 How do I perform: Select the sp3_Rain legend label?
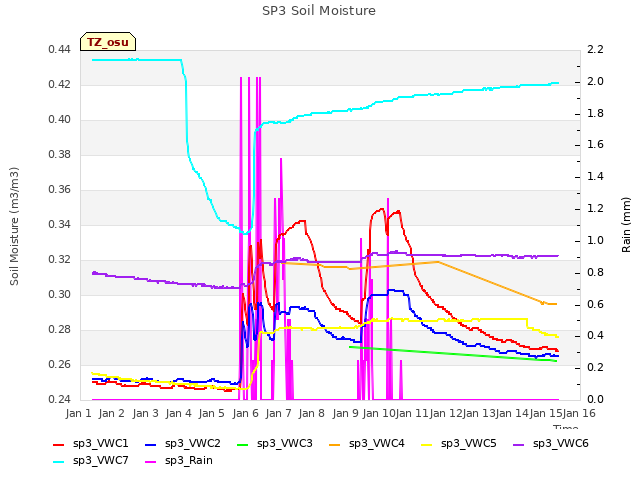(189, 461)
